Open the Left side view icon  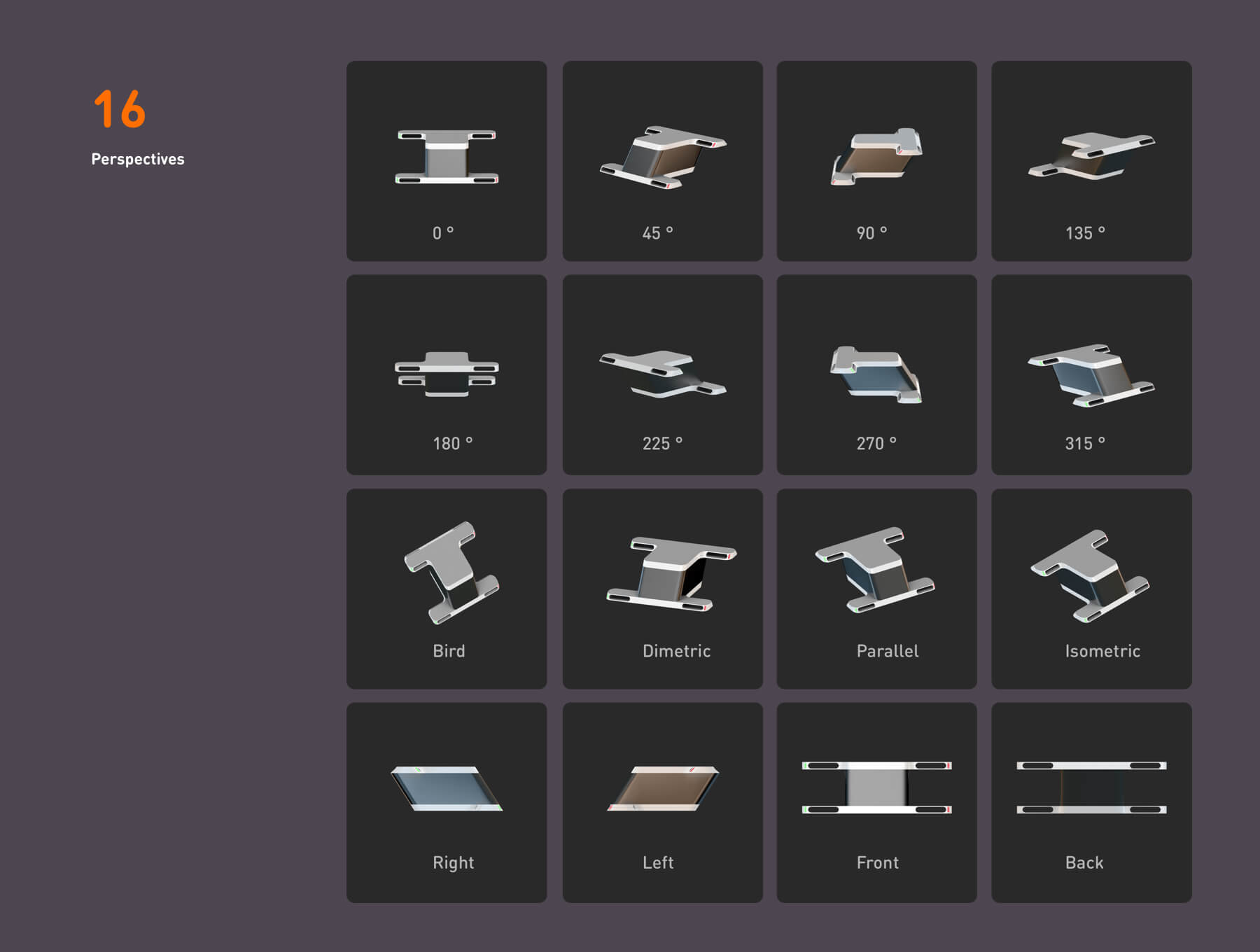pos(663,788)
